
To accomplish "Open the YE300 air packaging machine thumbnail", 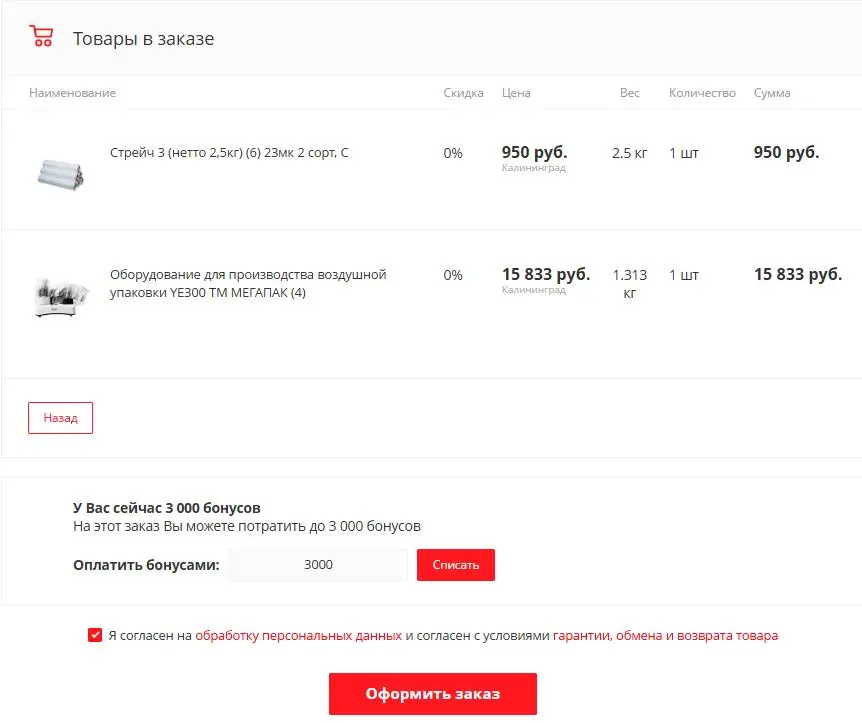I will click(60, 296).
